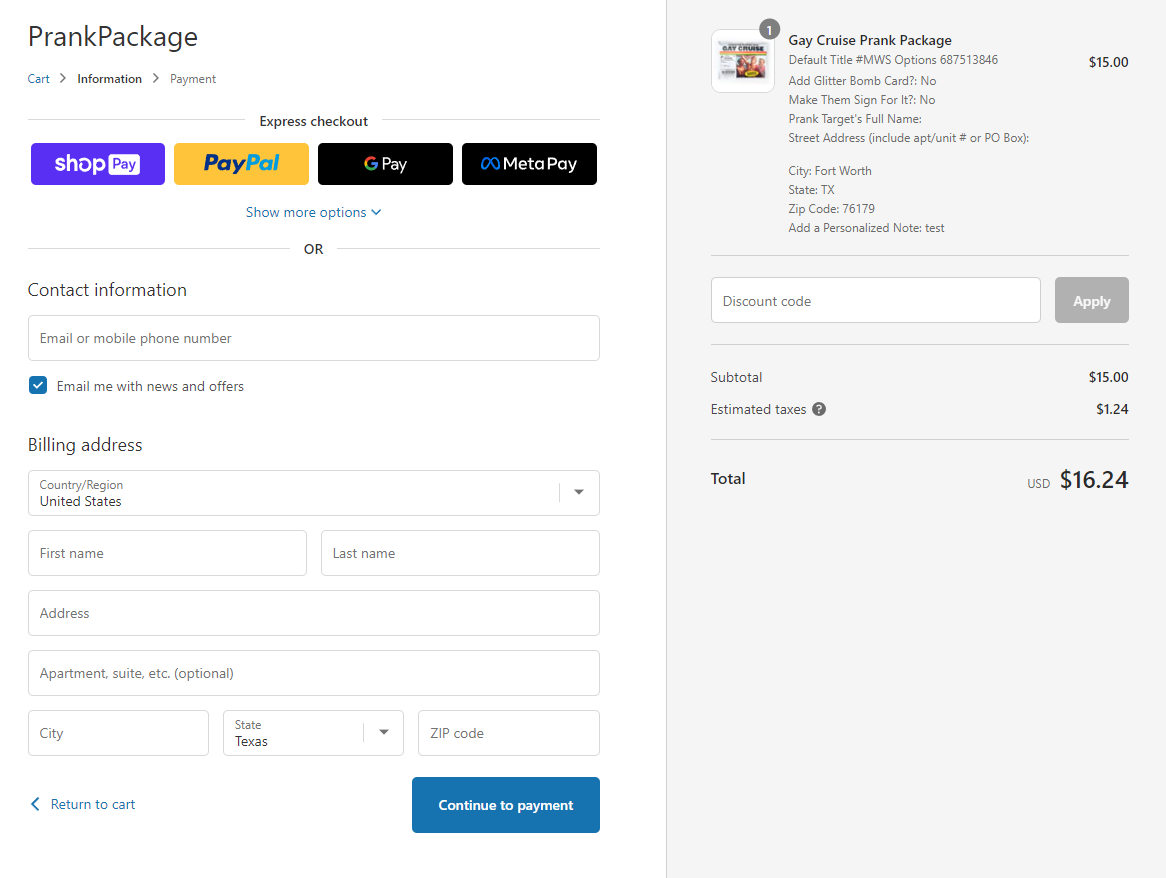Click the First name field

tap(167, 553)
